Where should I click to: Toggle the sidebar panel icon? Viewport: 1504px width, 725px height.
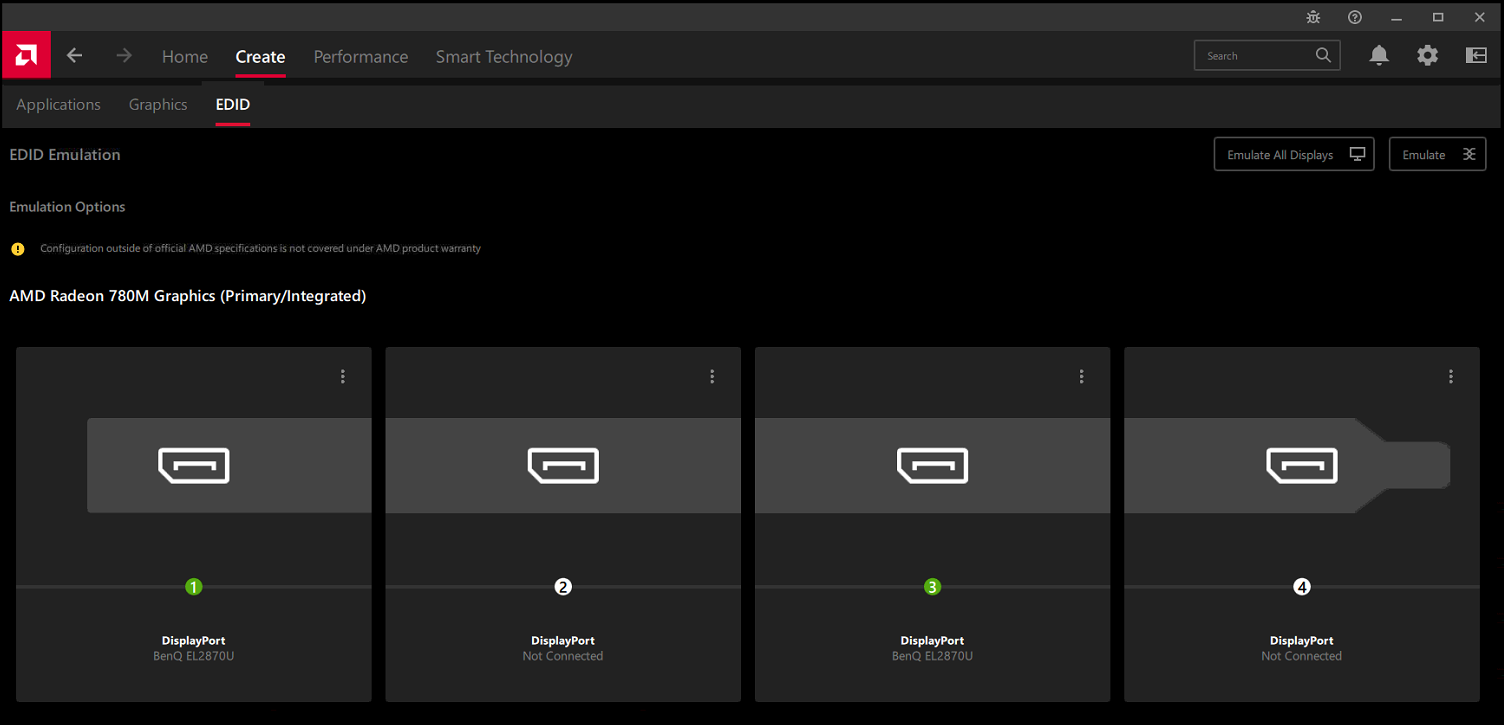[x=1476, y=56]
